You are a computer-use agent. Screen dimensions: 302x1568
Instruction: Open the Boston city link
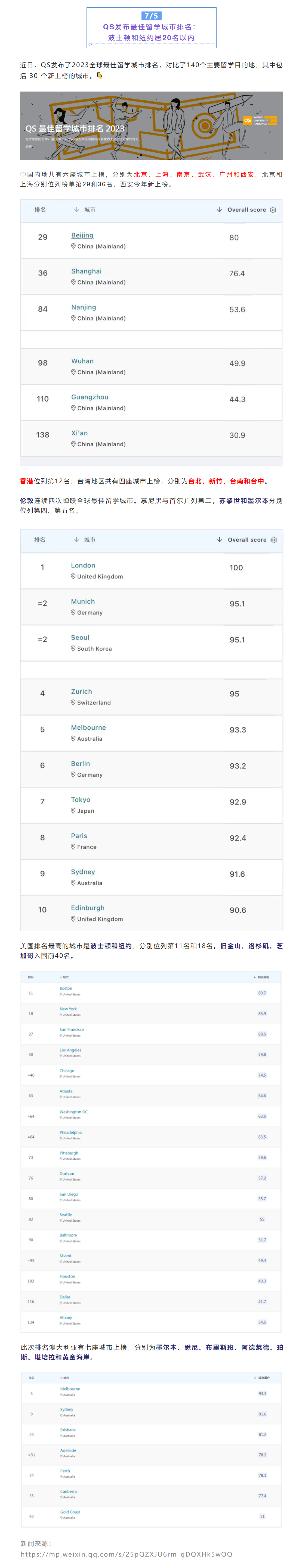click(x=66, y=988)
